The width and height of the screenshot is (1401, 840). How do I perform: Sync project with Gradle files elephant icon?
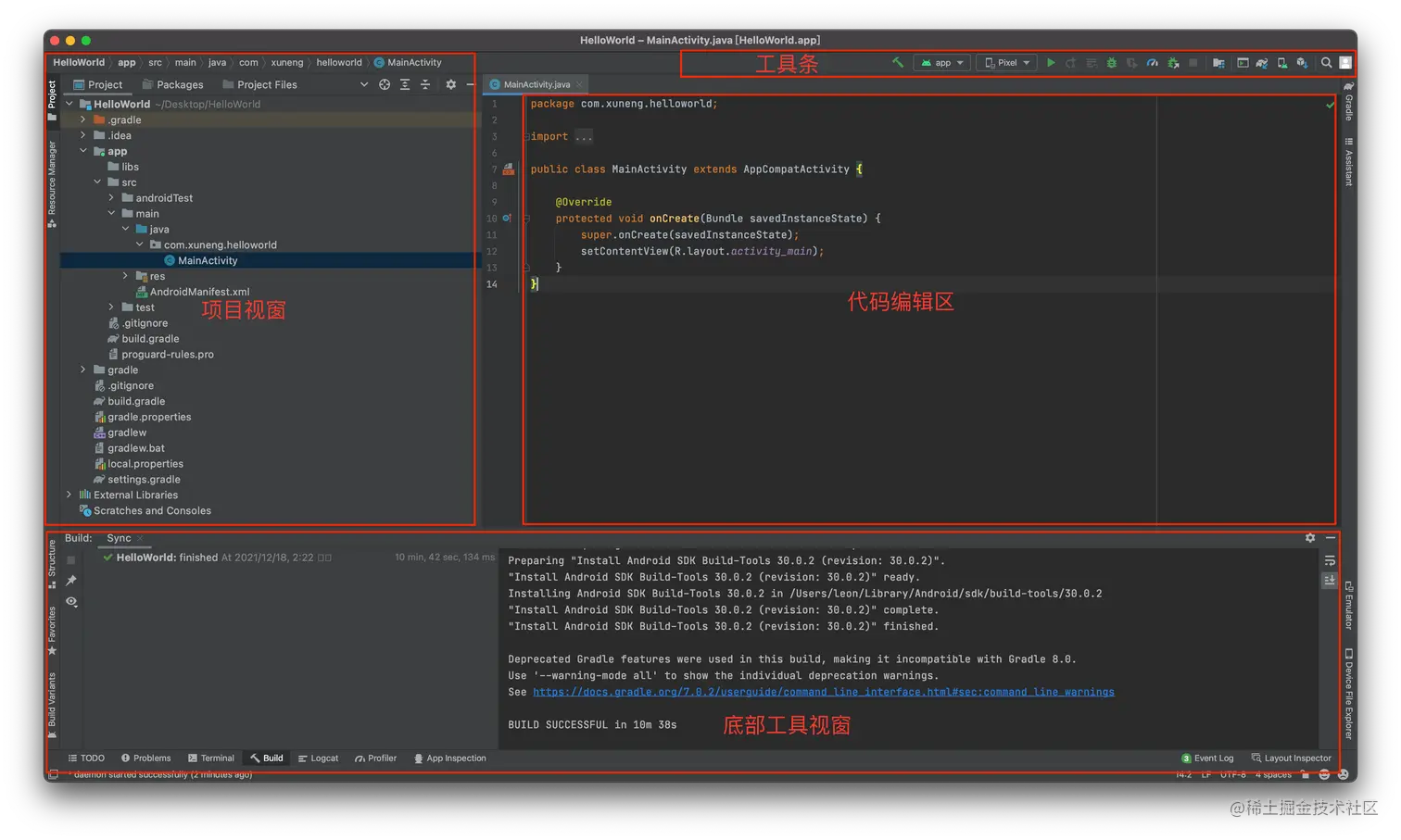pos(1262,63)
